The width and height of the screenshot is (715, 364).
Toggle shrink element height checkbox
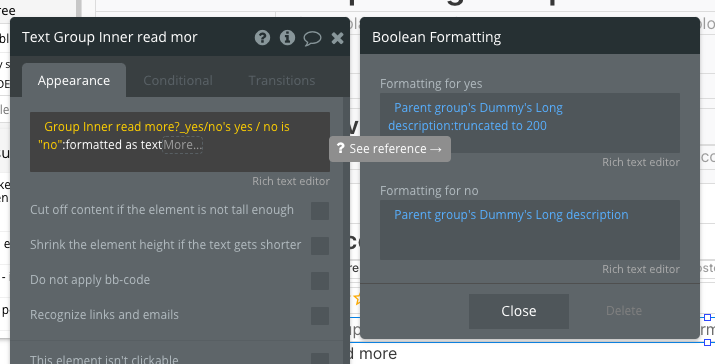point(320,246)
